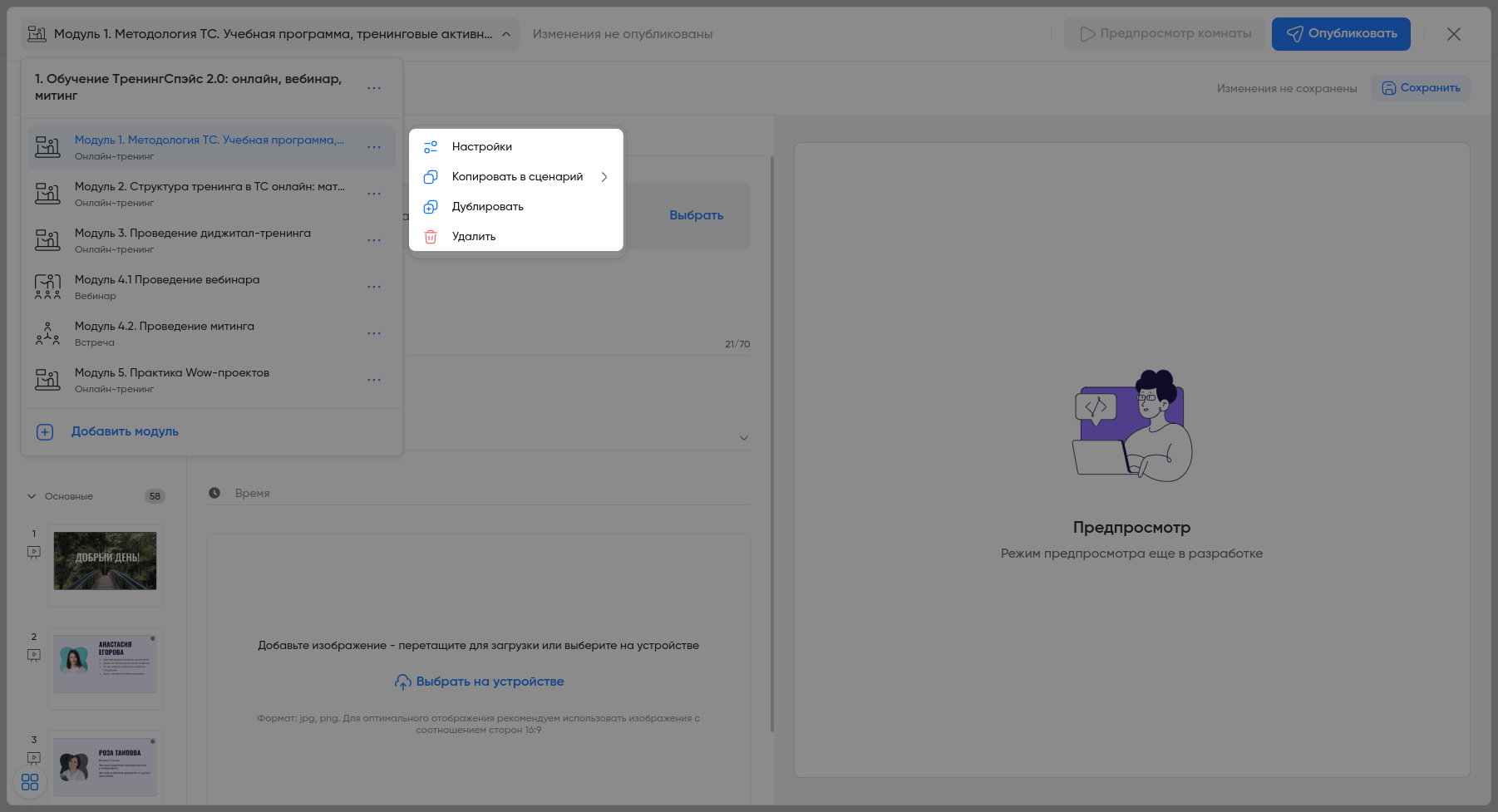Click the grid apps icon at bottom left
This screenshot has height=812, width=1498.
pyautogui.click(x=30, y=782)
